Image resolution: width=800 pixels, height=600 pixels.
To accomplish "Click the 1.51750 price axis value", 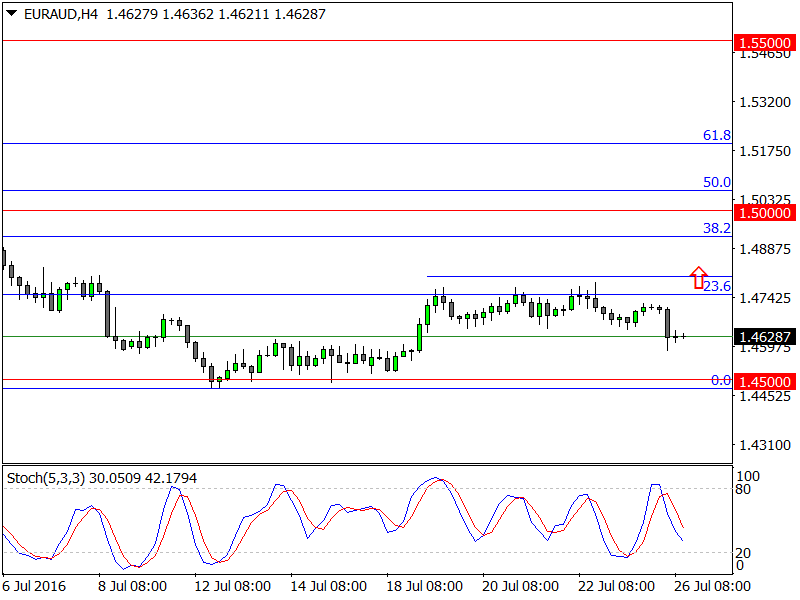I will [x=765, y=151].
